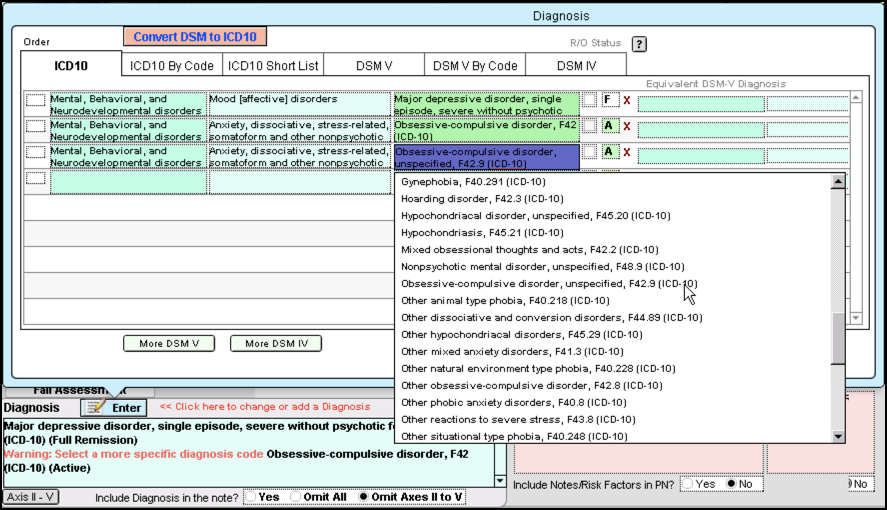The width and height of the screenshot is (887, 510).
Task: Select the Omit All radio option
Action: tap(297, 497)
